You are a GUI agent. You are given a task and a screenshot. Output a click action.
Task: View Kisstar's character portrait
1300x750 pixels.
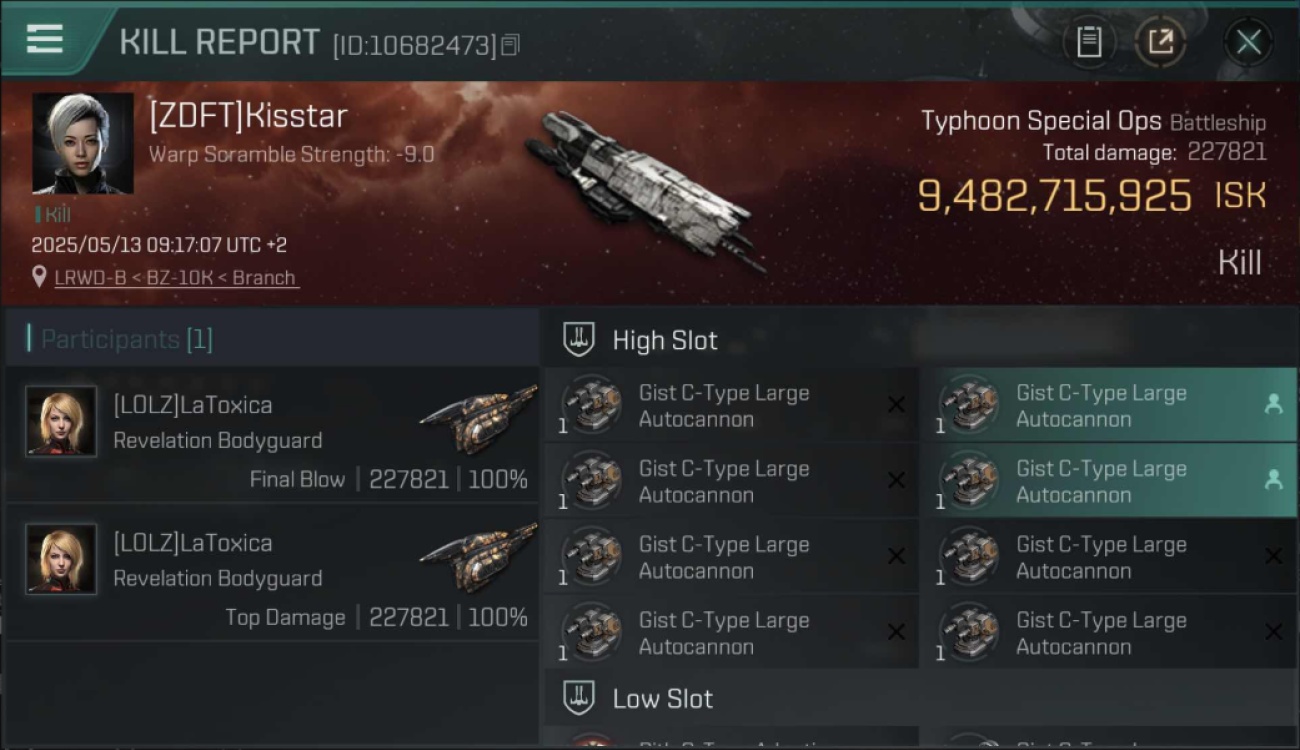83,143
